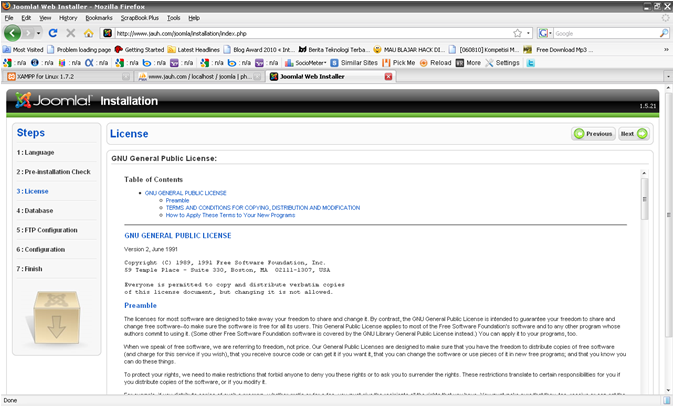The height and width of the screenshot is (409, 675).
Task: Open the View menu
Action: pyautogui.click(x=45, y=18)
